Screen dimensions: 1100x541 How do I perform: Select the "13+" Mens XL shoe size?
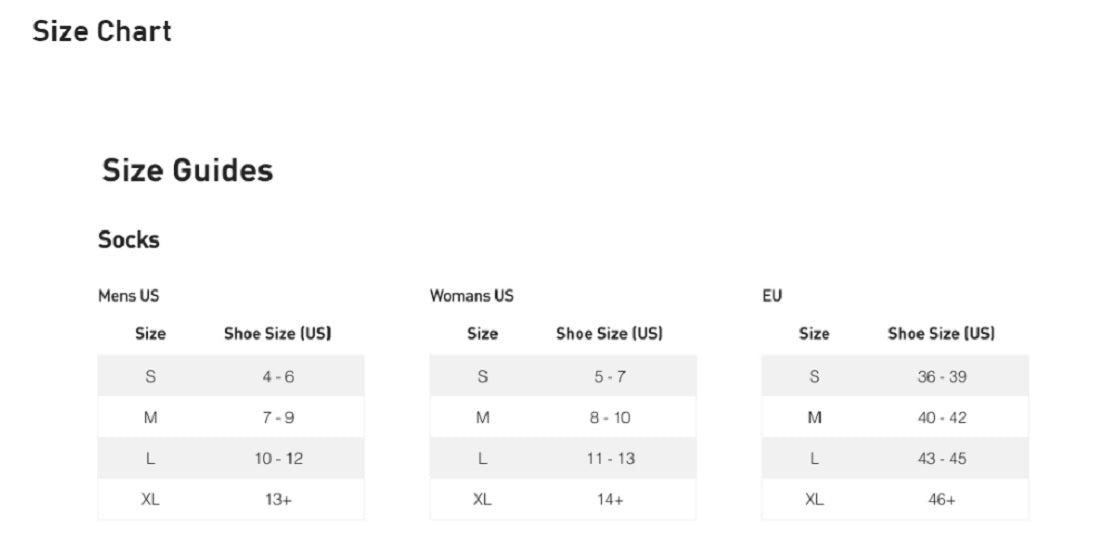point(278,500)
